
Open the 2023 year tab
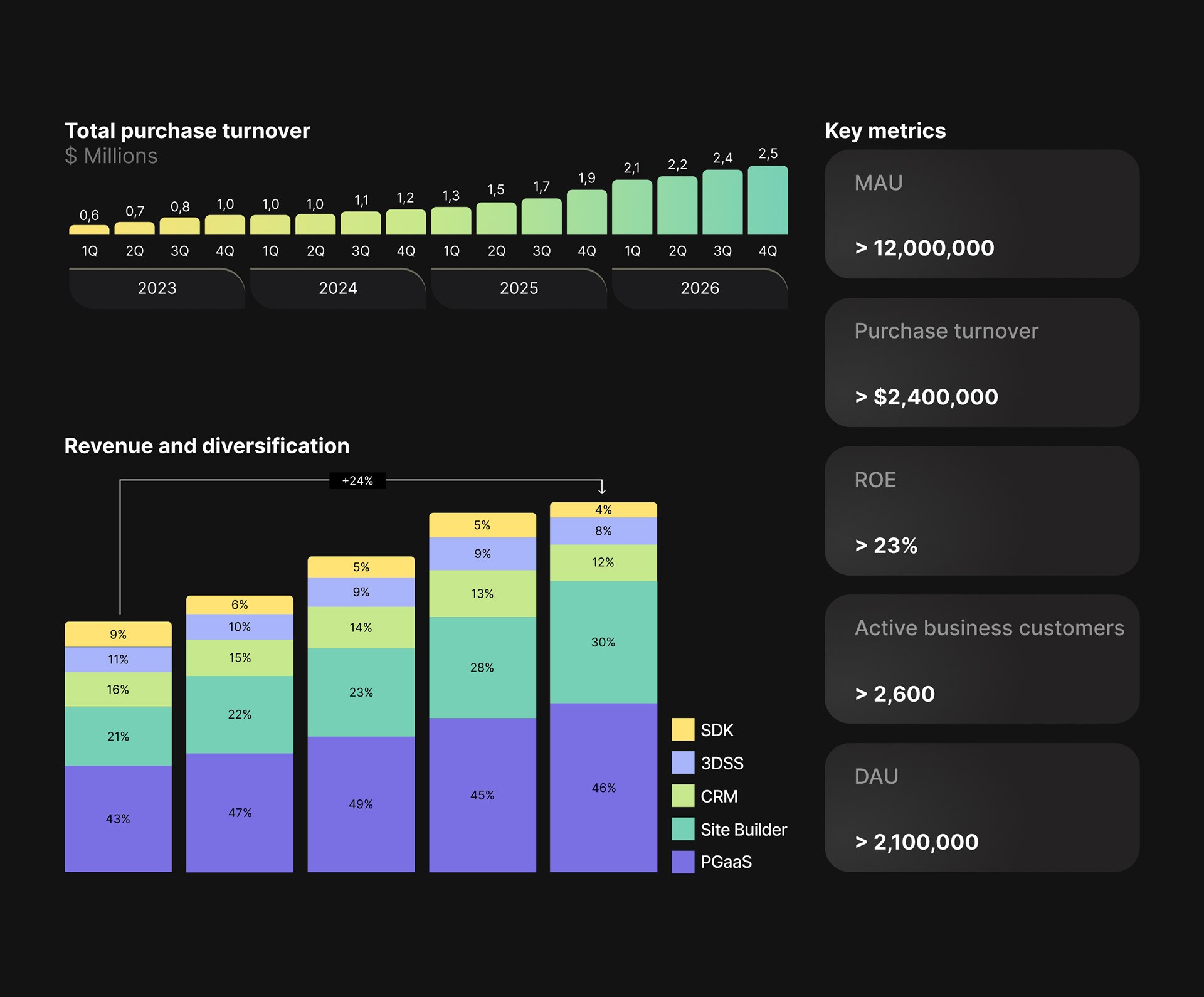[x=157, y=288]
